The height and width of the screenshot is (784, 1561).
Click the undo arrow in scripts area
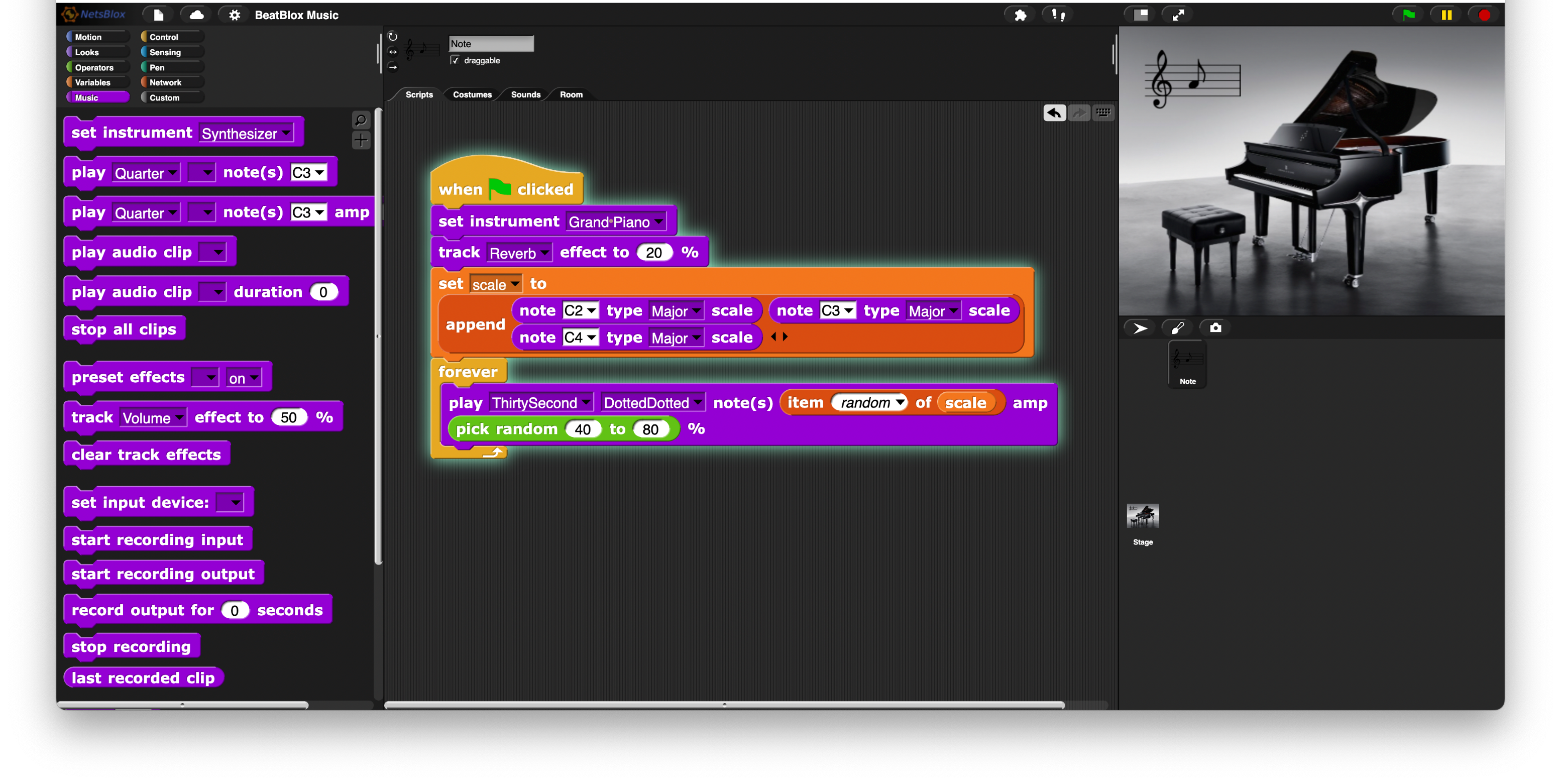point(1054,113)
